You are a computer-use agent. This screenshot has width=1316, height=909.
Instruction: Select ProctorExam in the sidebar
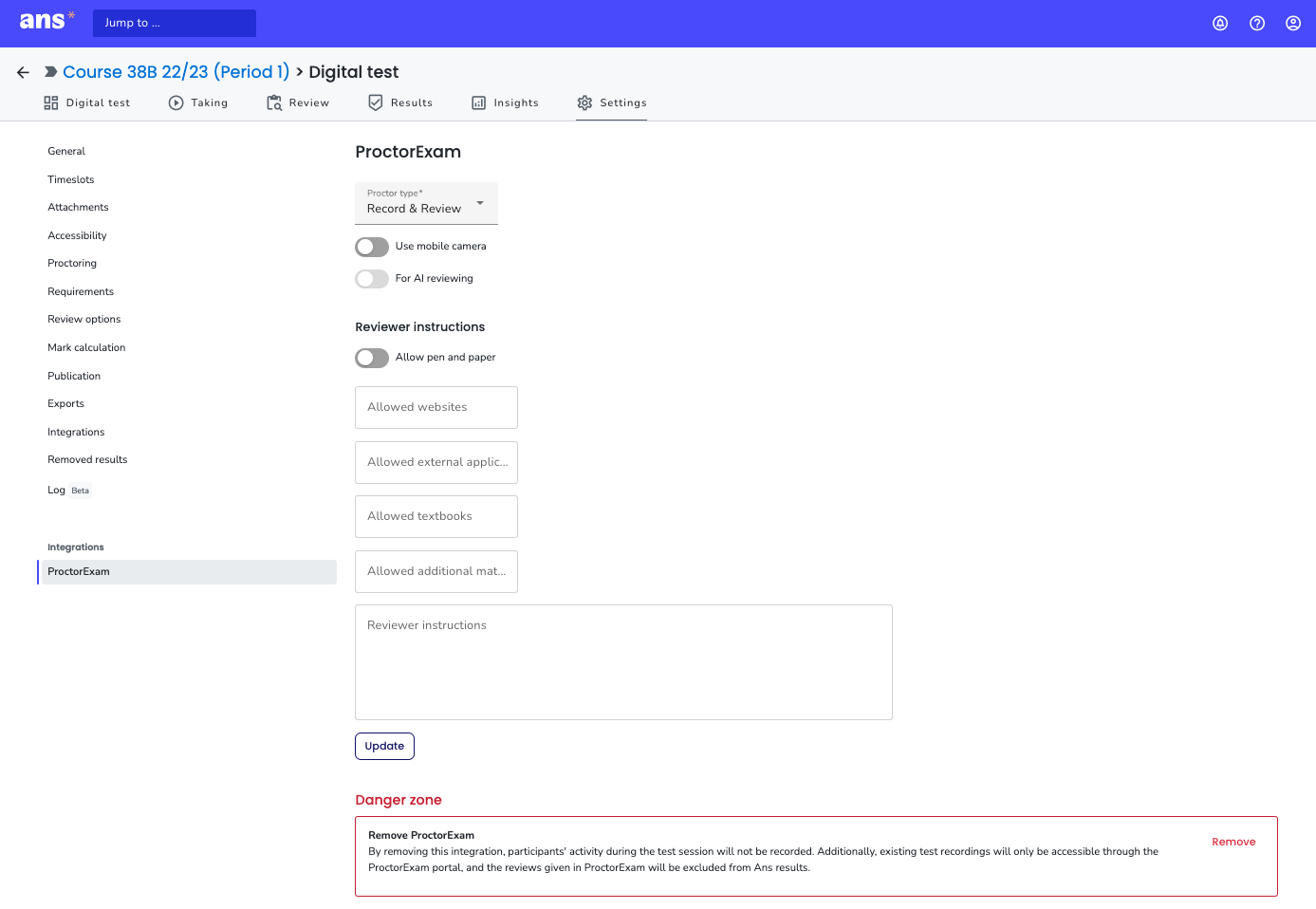point(187,571)
